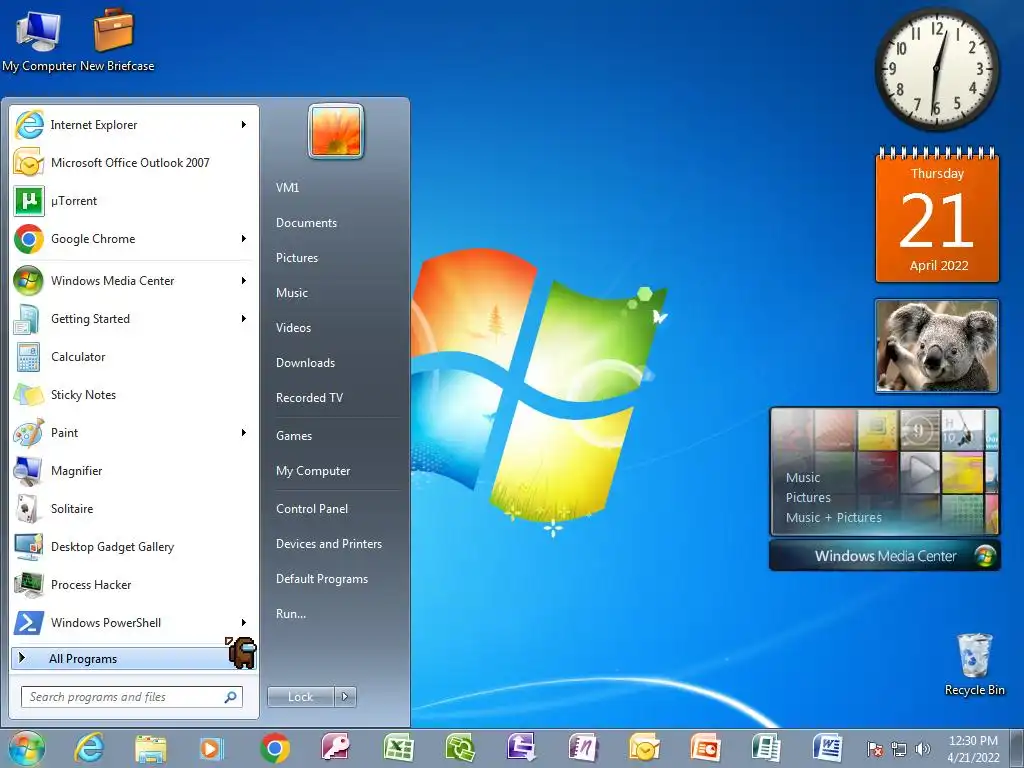The image size is (1024, 768).
Task: Open Internet Explorer from Start menu list
Action: coord(134,125)
